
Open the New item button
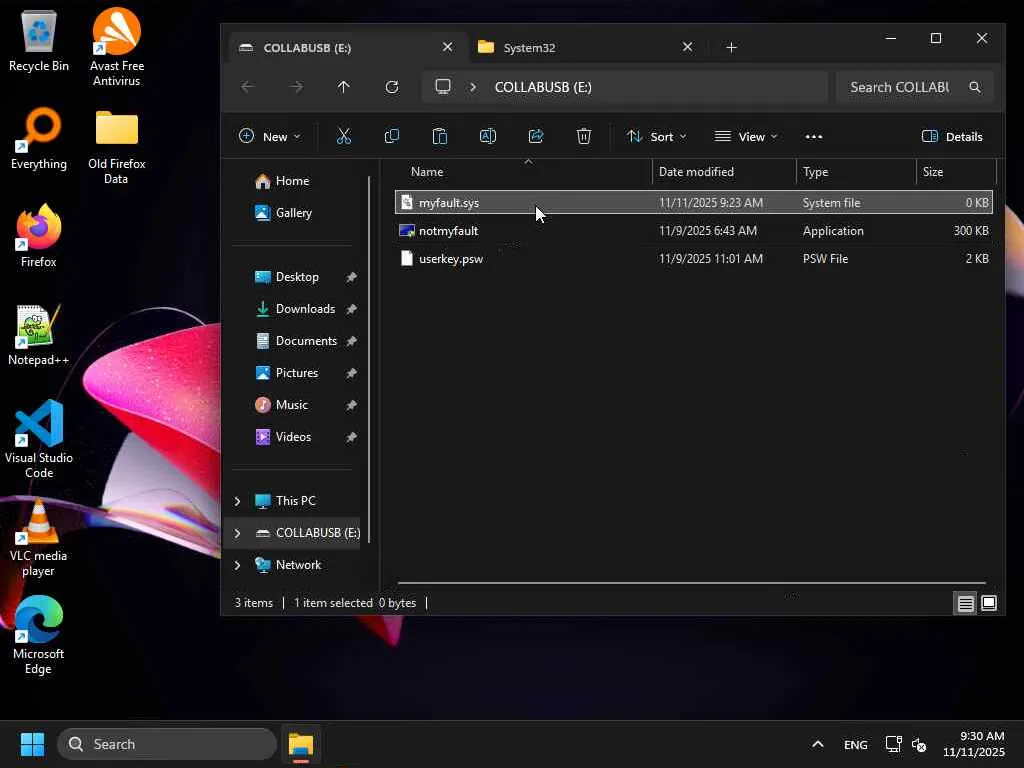[x=269, y=136]
